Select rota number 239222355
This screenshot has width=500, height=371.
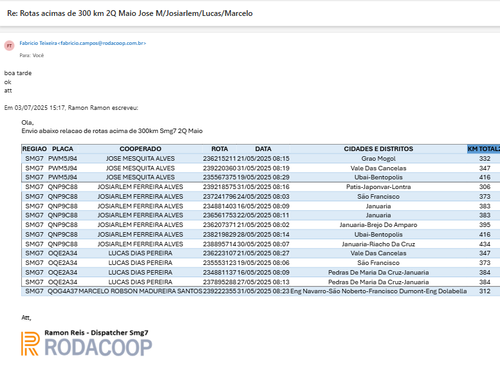click(219, 291)
